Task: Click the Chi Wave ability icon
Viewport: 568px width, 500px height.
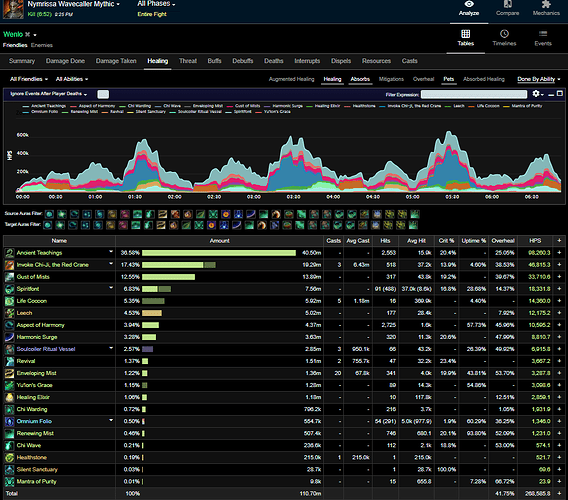Action: coord(9,445)
